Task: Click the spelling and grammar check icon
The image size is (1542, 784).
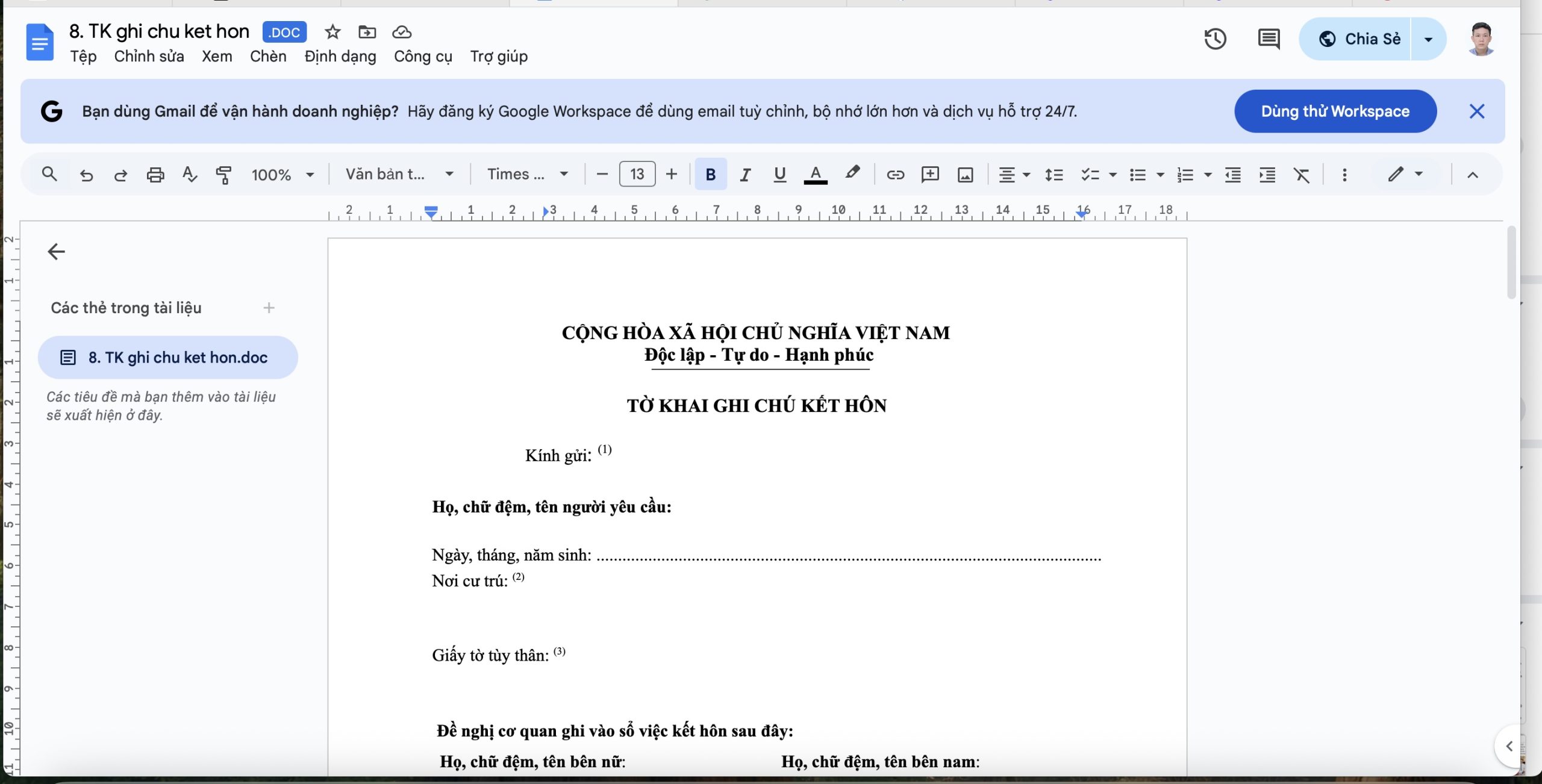Action: (x=190, y=175)
